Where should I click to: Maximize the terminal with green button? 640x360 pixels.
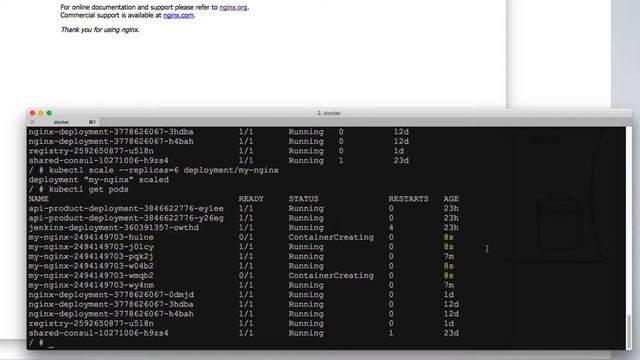pos(49,113)
